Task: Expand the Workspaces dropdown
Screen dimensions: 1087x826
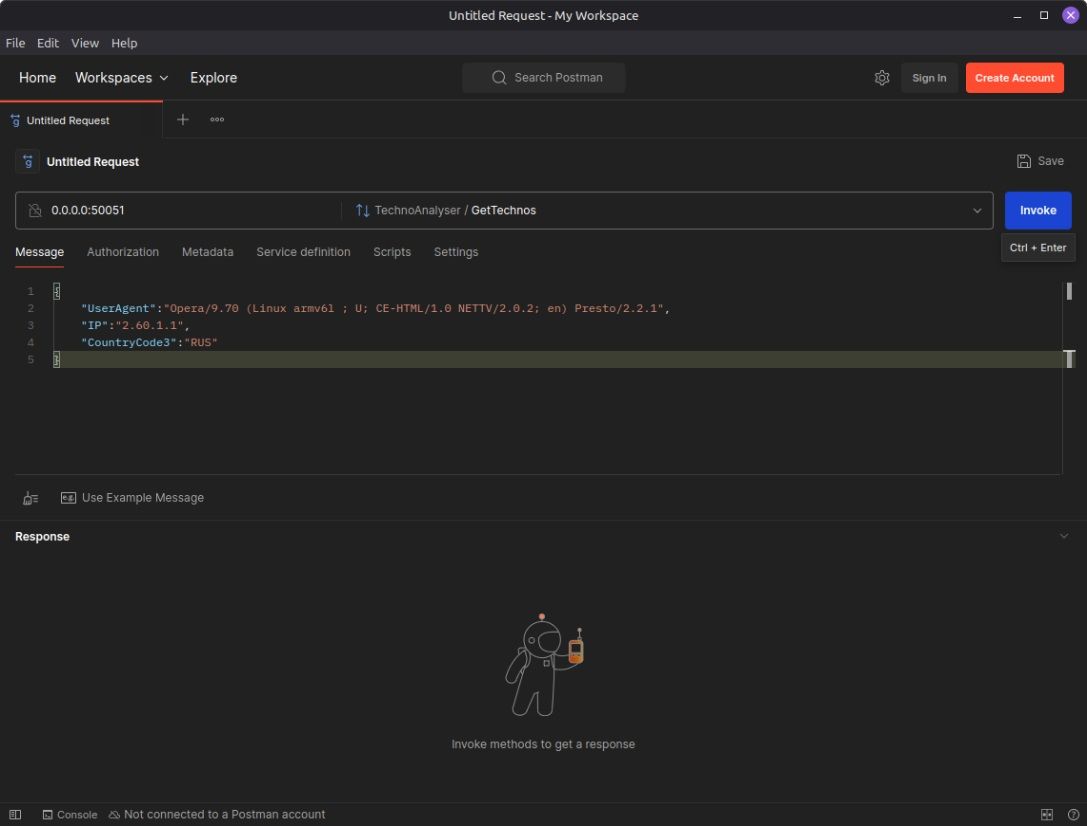Action: tap(122, 78)
